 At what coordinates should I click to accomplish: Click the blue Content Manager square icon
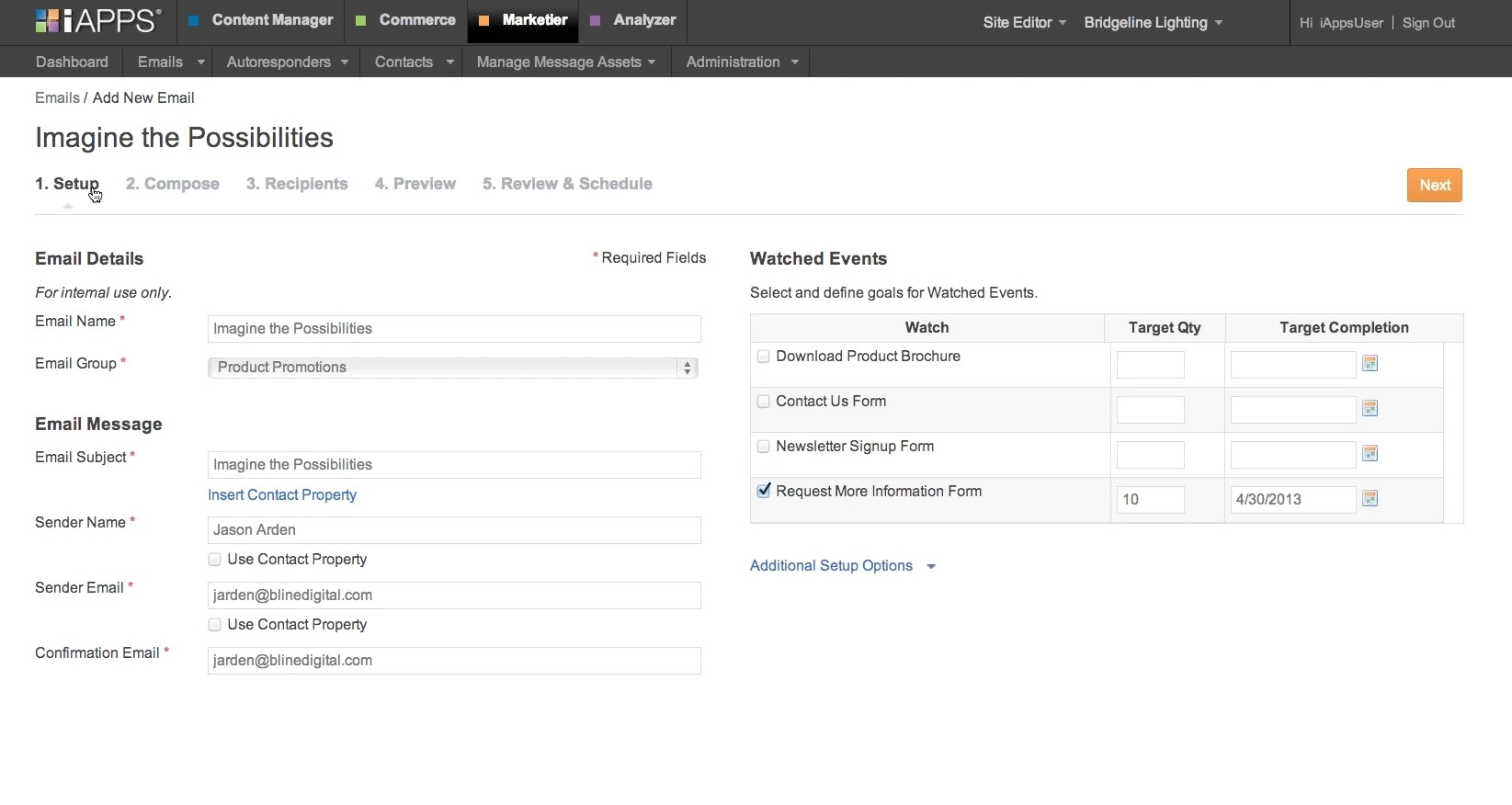click(194, 21)
